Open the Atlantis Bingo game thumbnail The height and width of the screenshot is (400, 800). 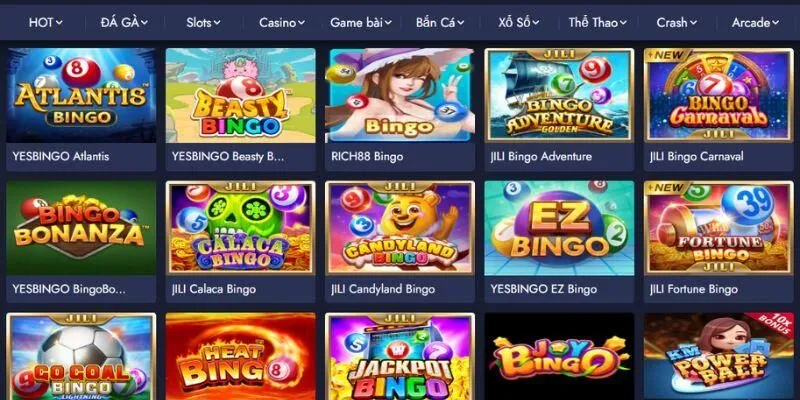click(81, 95)
